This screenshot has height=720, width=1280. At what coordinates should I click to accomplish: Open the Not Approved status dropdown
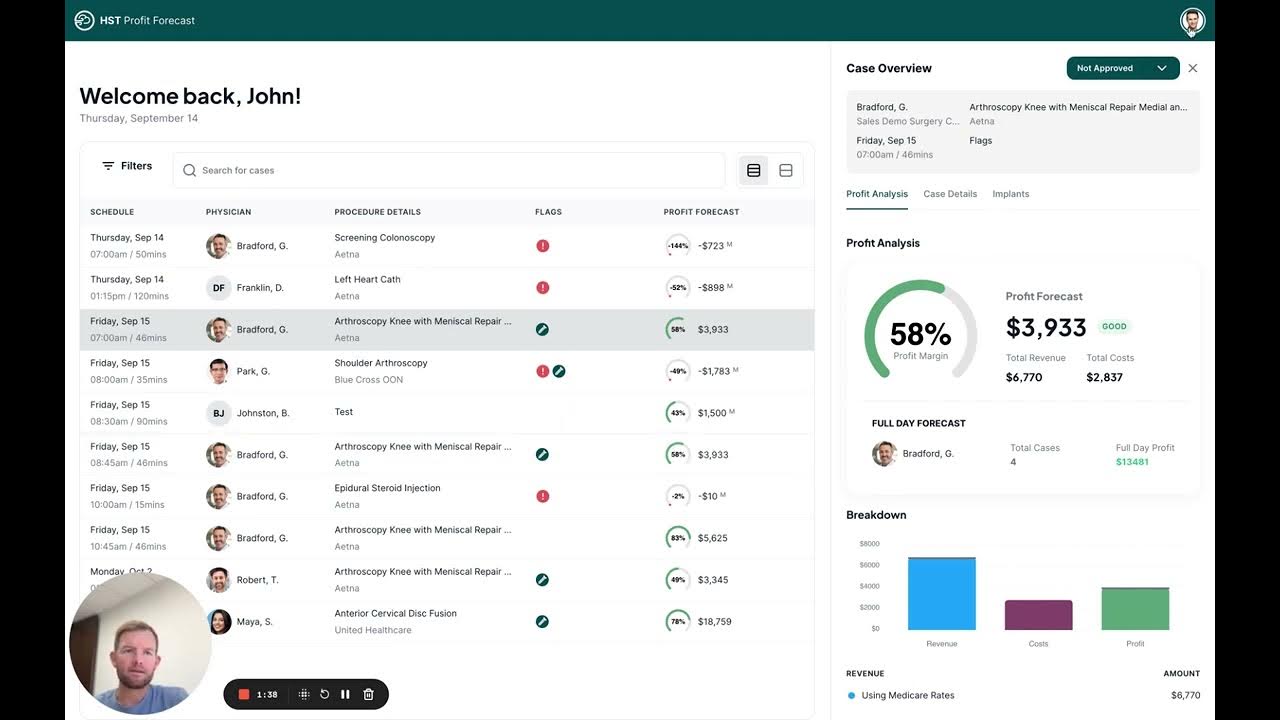(1123, 68)
